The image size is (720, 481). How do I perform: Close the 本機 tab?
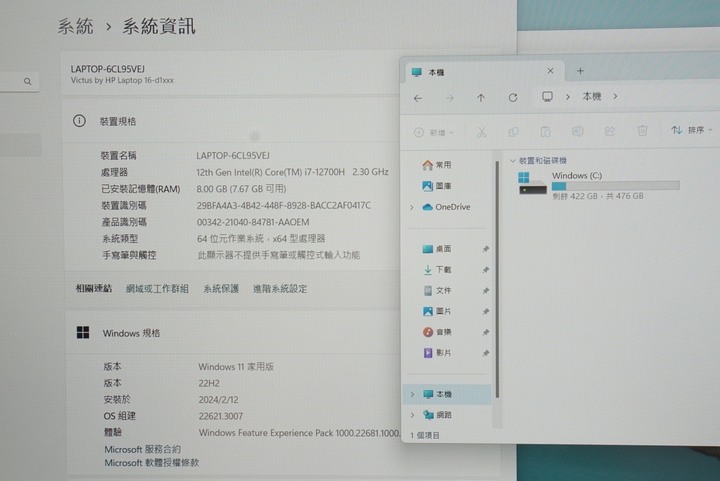(550, 71)
